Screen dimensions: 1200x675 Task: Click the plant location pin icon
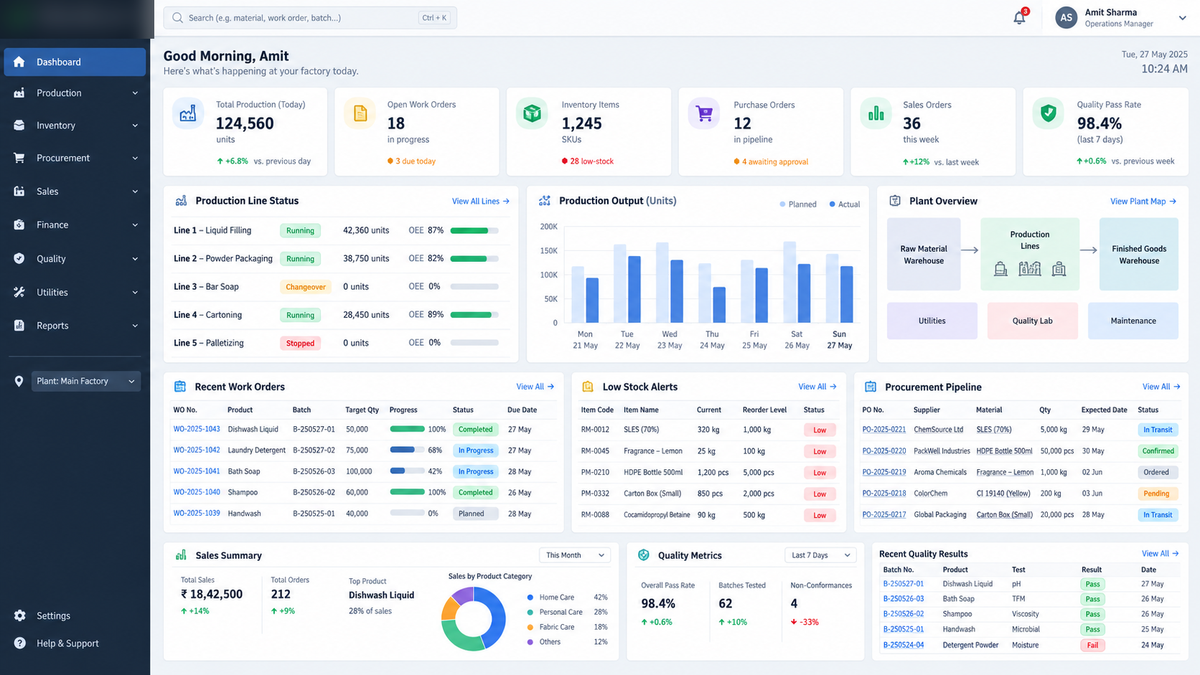pos(19,382)
